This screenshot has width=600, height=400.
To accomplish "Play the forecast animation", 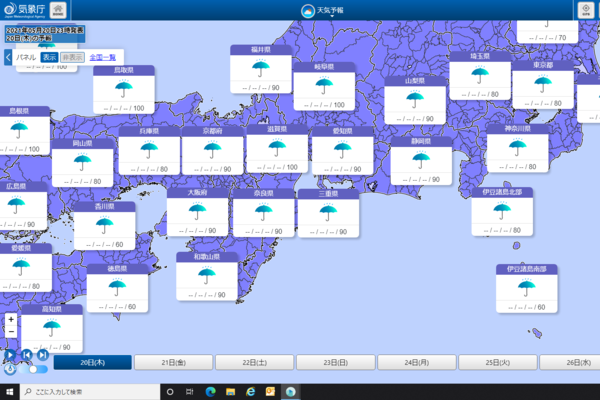I will coord(10,355).
